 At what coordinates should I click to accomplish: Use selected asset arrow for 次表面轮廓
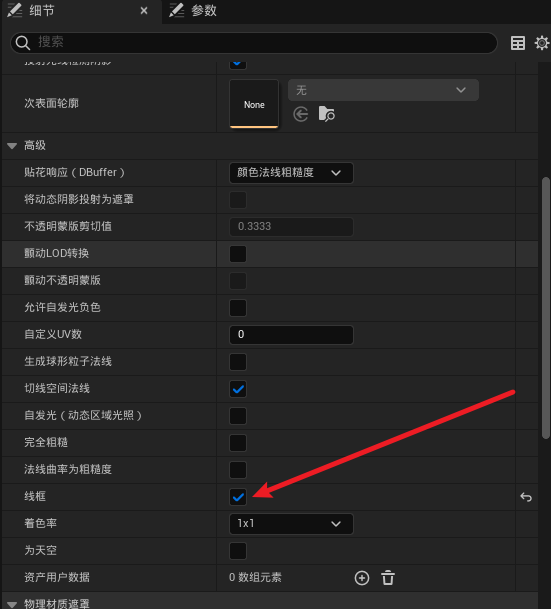[301, 114]
